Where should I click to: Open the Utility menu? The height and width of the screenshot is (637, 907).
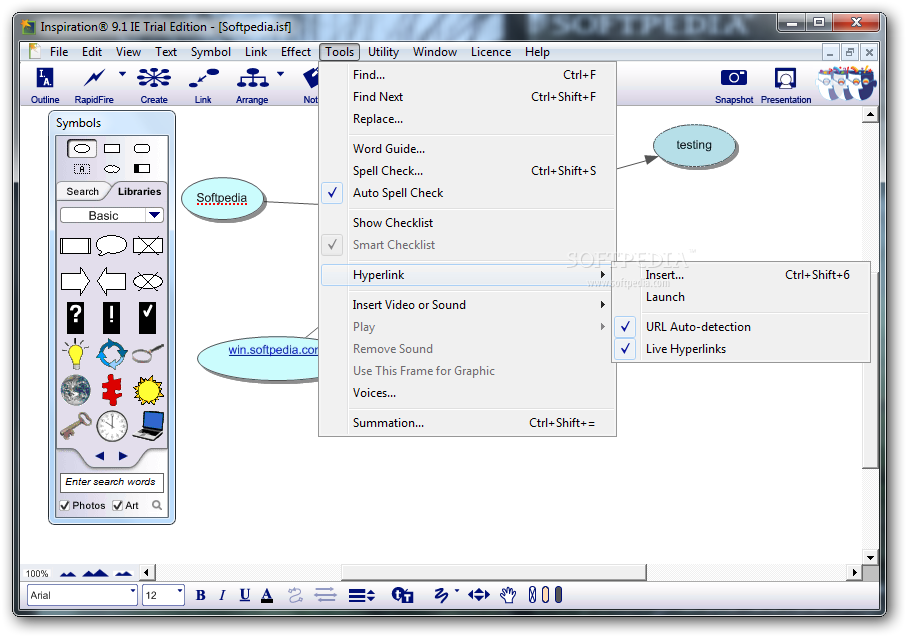point(384,52)
